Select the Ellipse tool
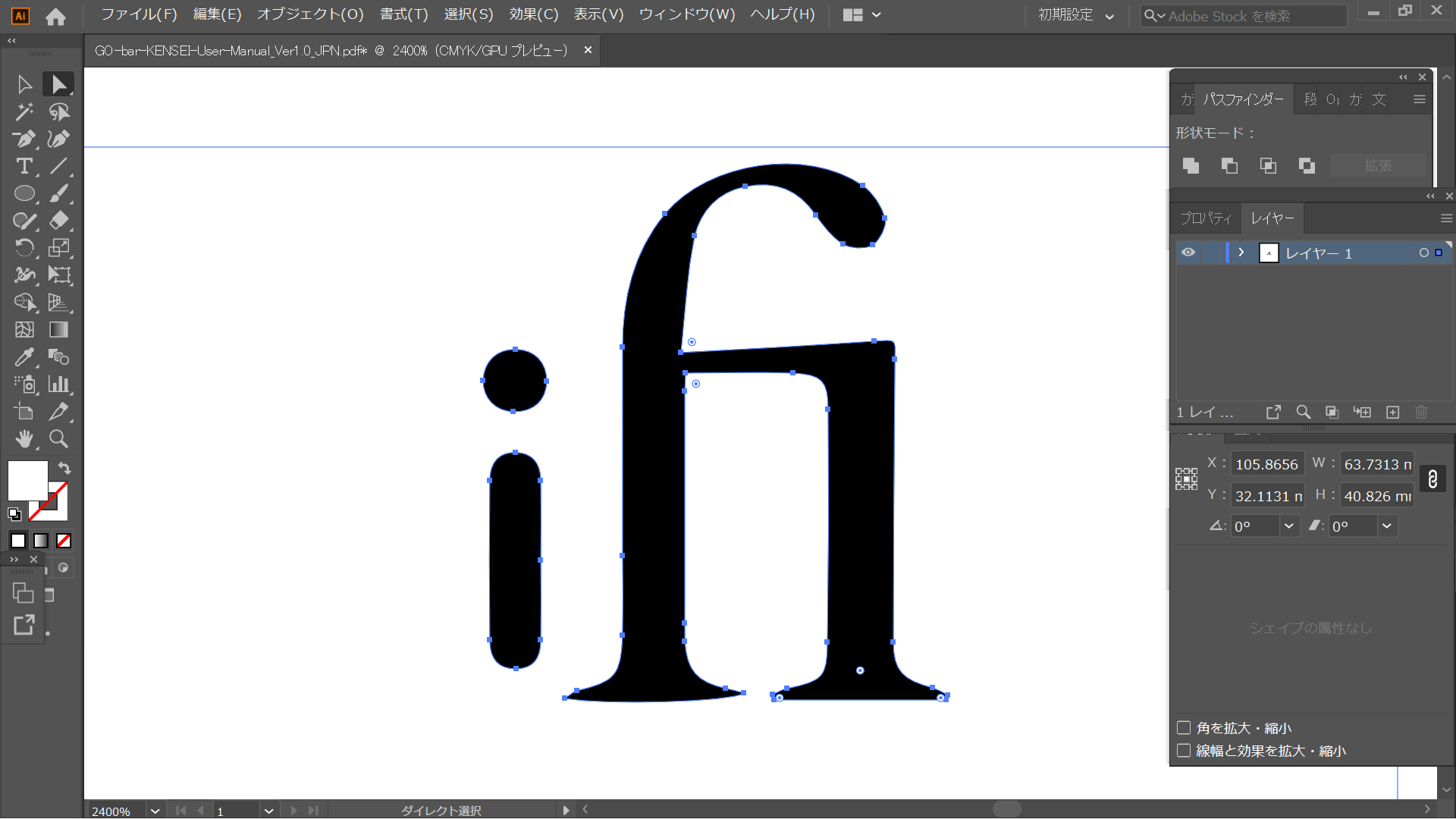The width and height of the screenshot is (1456, 819). [24, 193]
